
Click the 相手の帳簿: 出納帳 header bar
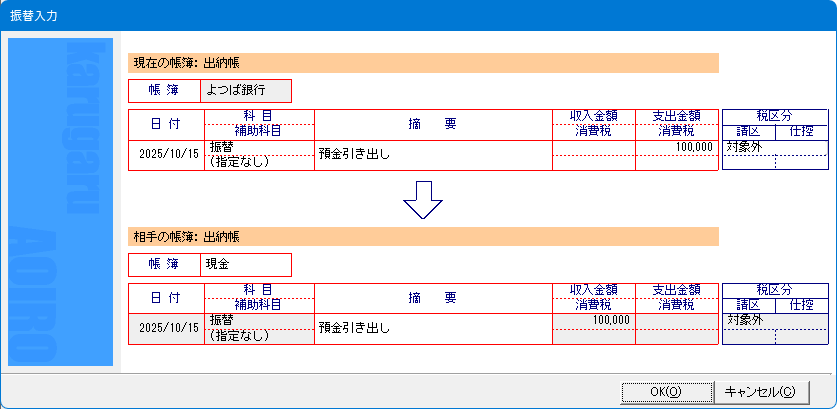click(x=423, y=236)
